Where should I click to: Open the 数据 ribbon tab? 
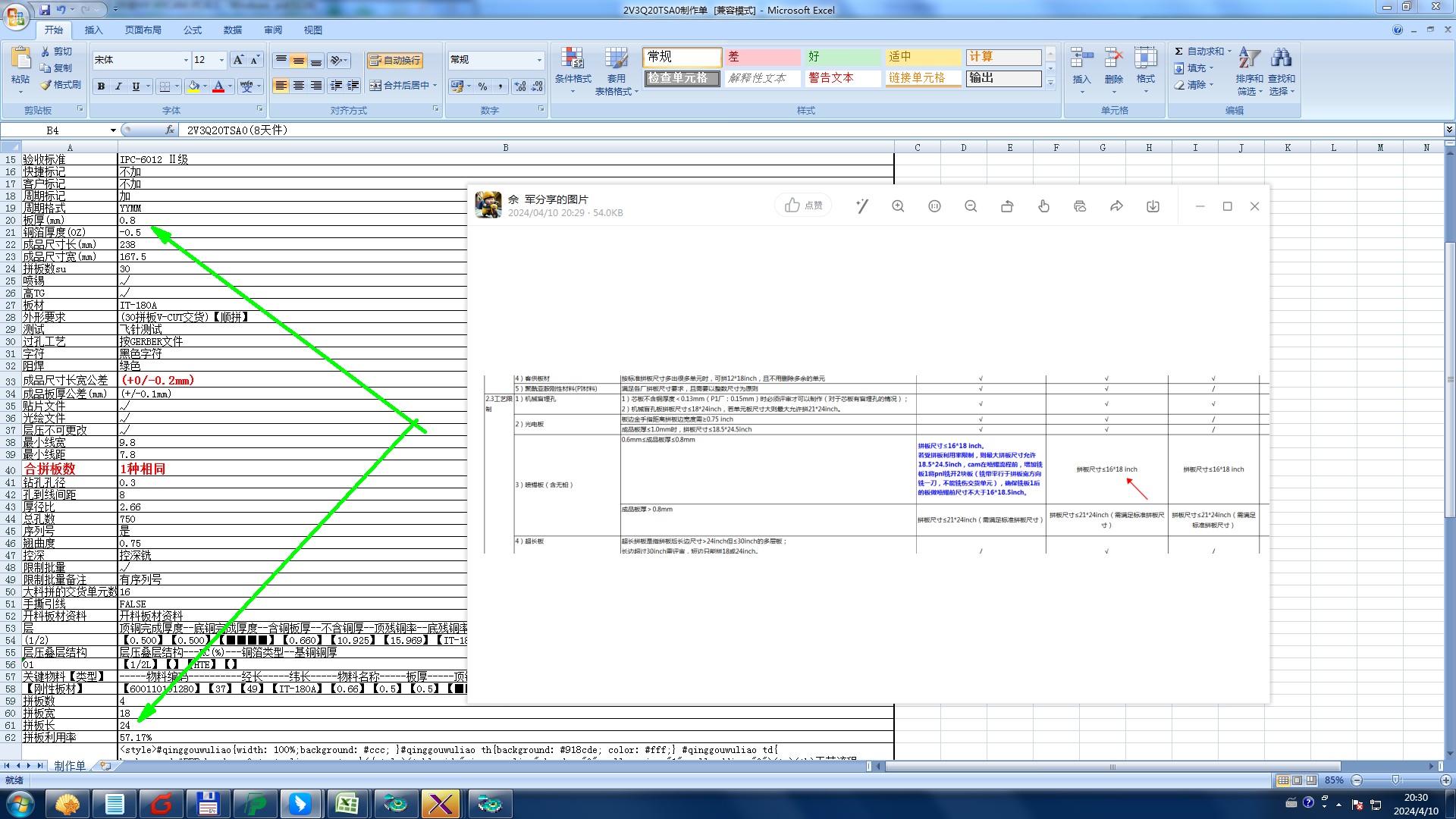(x=233, y=30)
